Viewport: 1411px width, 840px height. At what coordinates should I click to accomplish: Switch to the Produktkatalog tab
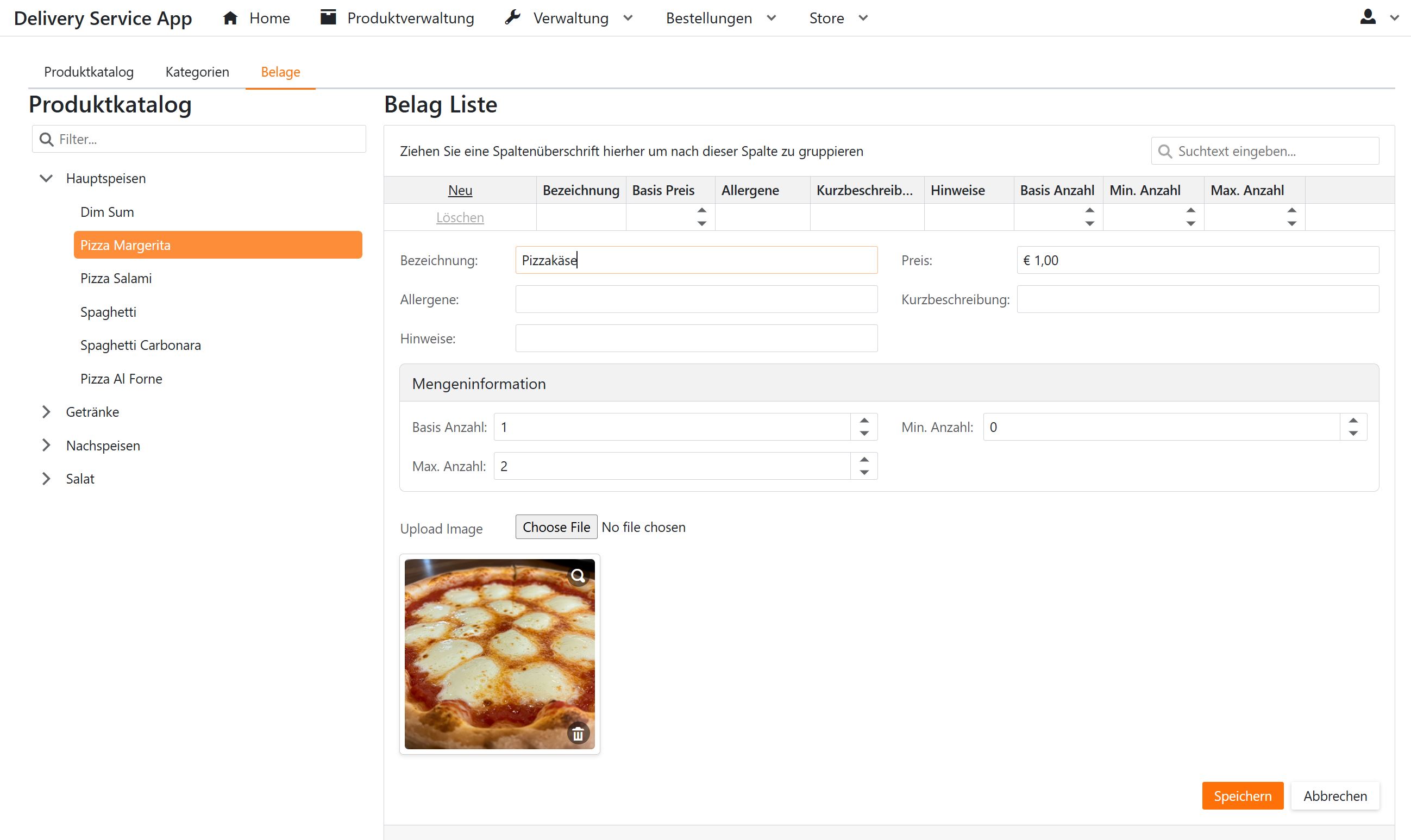[x=89, y=72]
